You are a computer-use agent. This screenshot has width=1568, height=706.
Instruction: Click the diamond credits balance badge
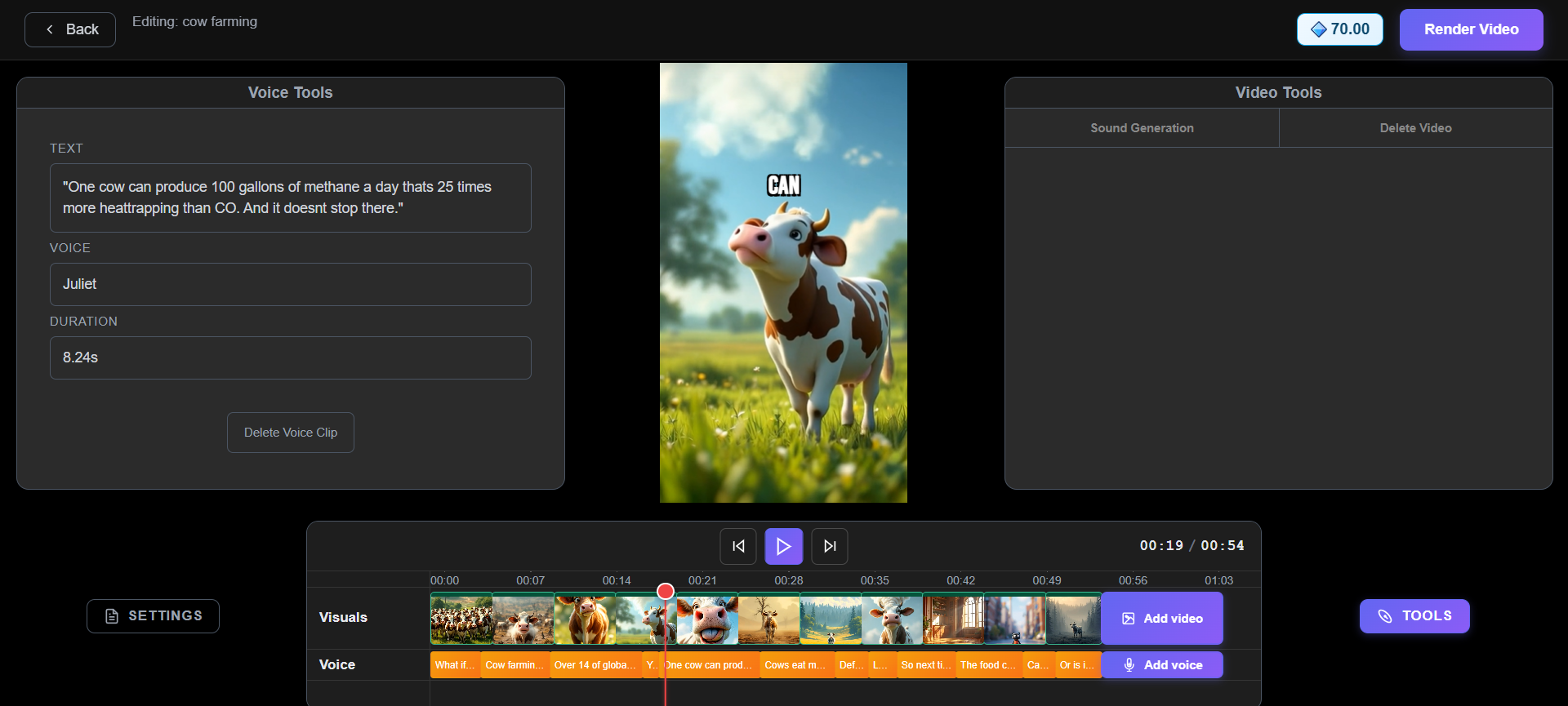(1339, 29)
